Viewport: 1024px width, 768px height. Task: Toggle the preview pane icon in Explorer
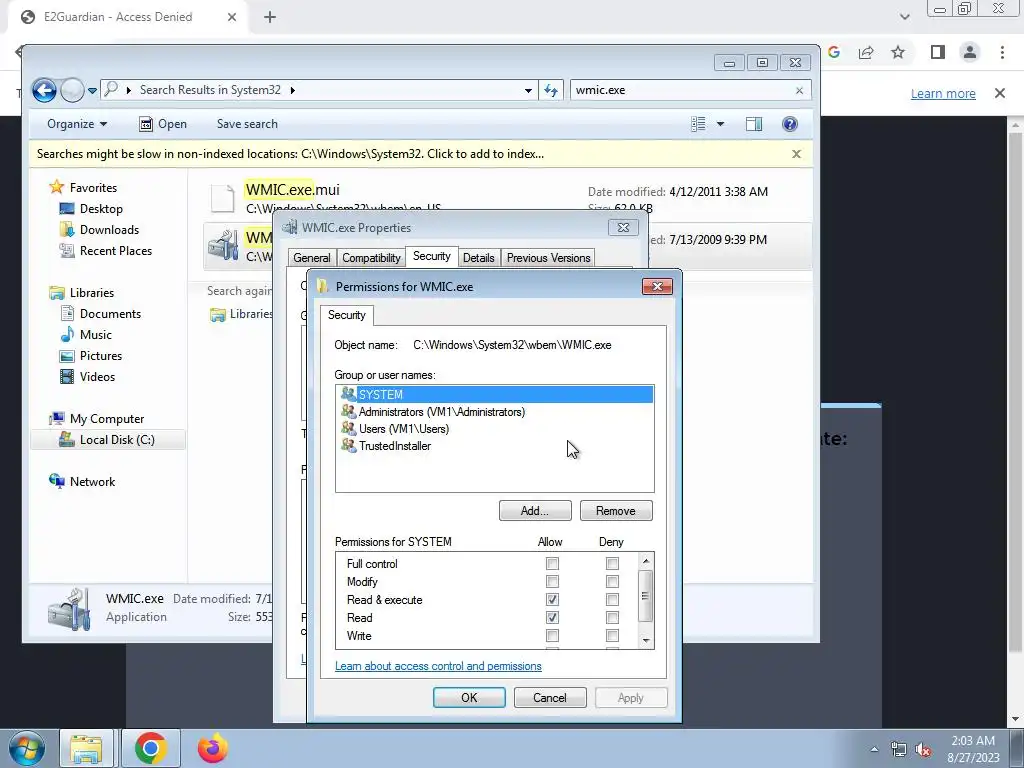click(x=754, y=124)
